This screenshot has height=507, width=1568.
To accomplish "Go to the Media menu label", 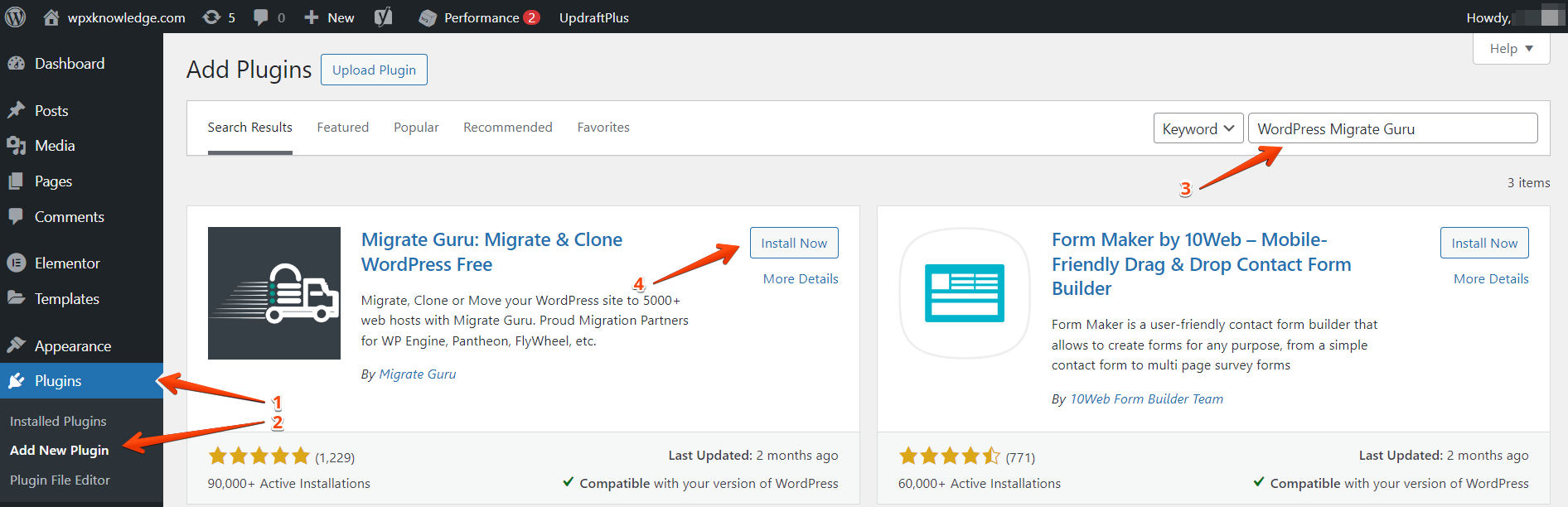I will 55,146.
